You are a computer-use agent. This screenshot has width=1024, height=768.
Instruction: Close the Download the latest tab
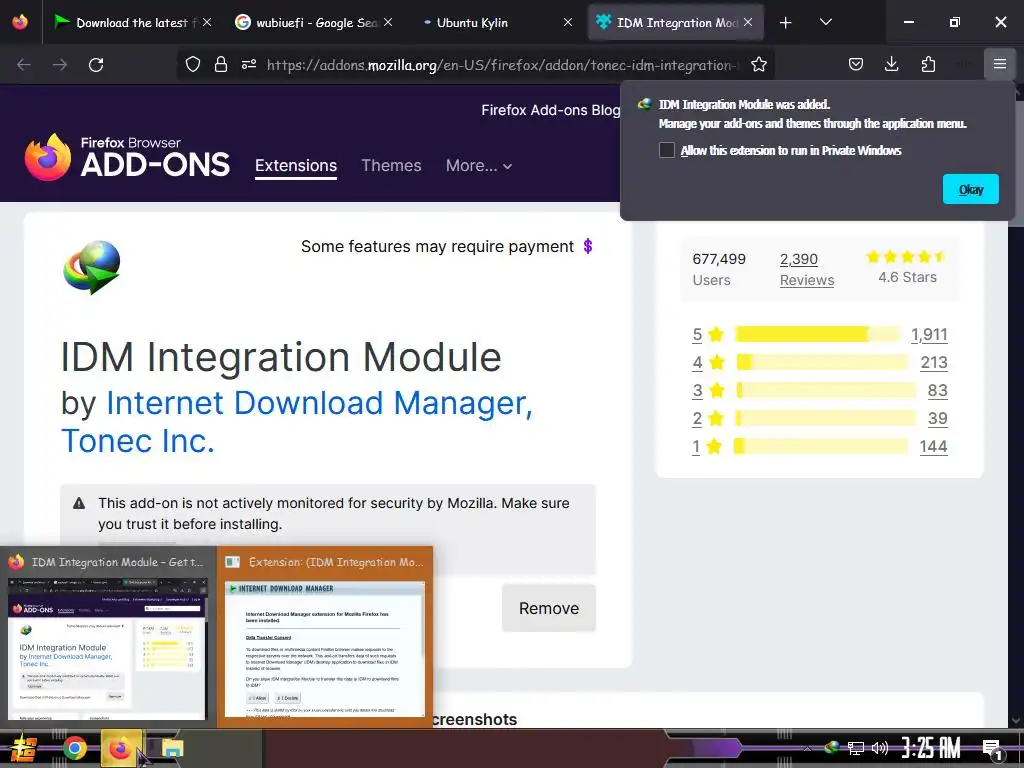(x=206, y=22)
